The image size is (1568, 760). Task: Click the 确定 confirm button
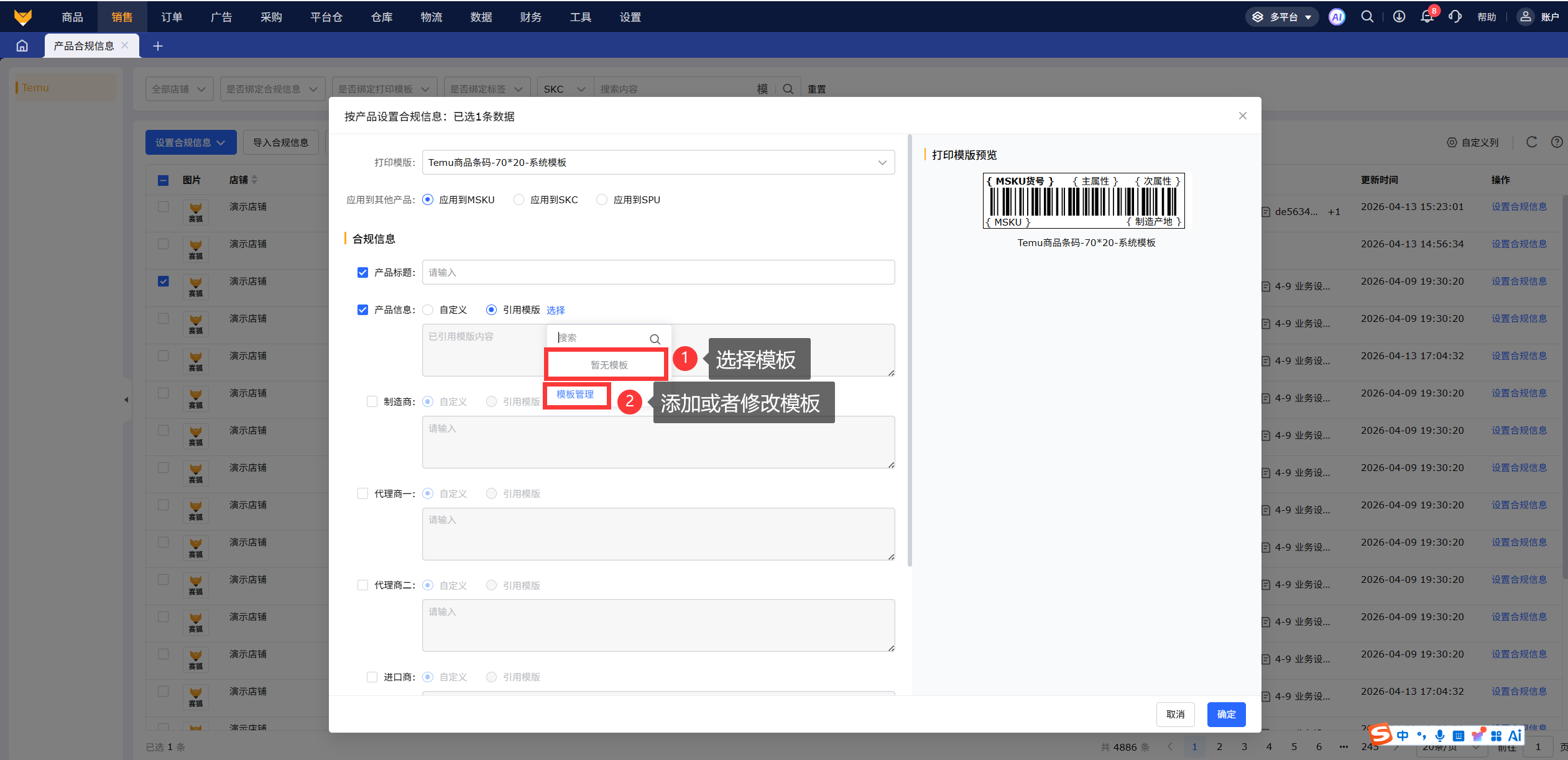click(1226, 714)
